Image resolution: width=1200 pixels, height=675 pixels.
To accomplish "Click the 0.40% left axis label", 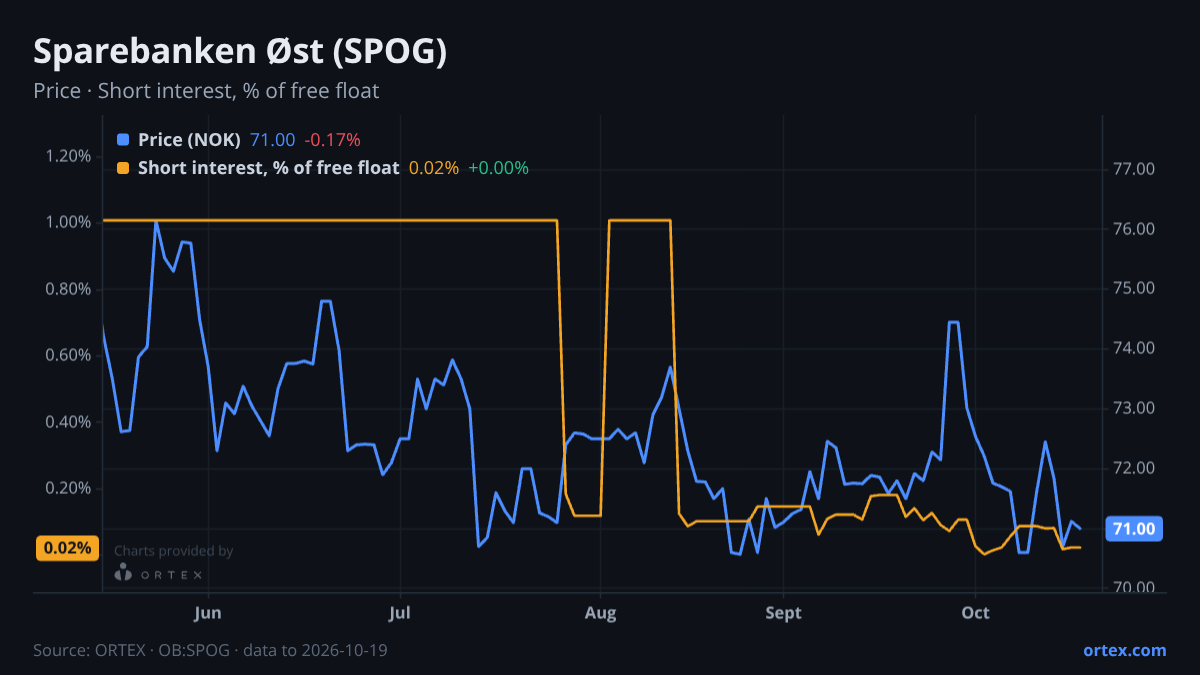I will [68, 422].
